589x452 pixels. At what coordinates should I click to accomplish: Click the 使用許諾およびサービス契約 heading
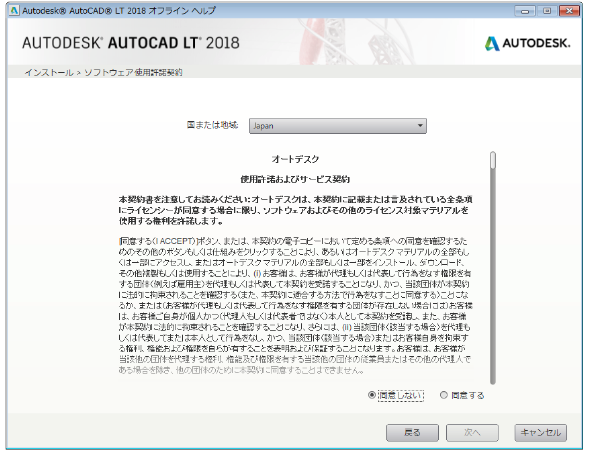point(295,179)
